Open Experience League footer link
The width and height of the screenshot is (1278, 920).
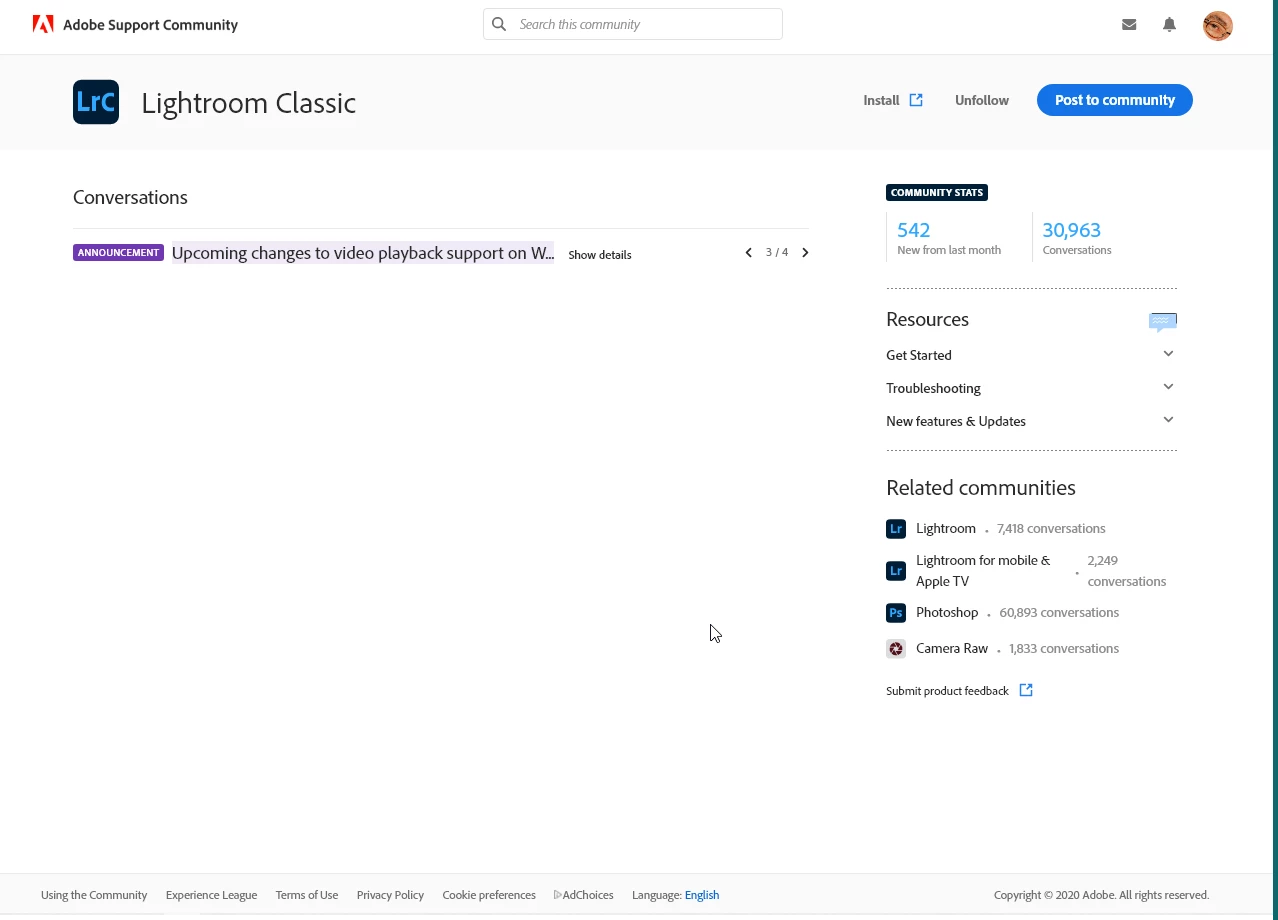[211, 895]
